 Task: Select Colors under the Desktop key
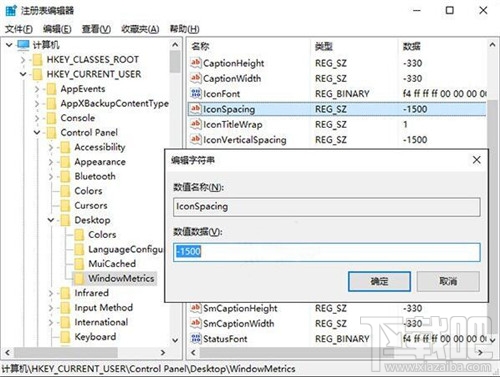pos(102,235)
